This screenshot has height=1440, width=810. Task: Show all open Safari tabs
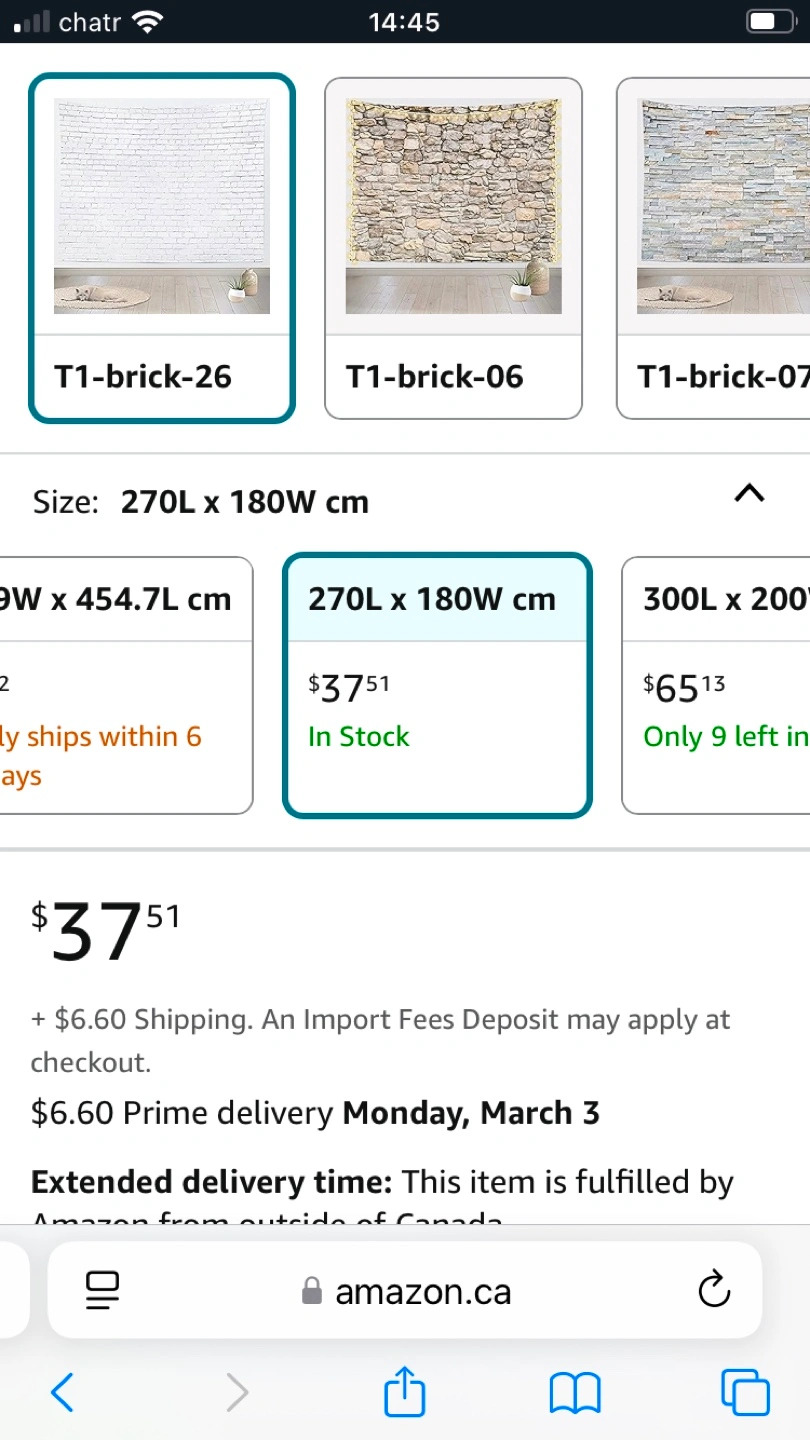point(745,1391)
